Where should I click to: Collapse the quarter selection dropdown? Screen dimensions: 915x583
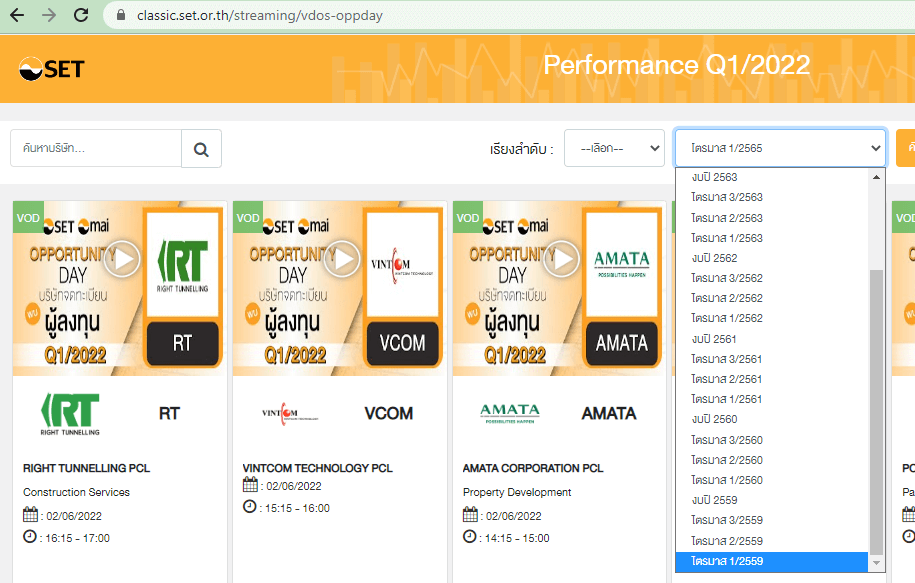point(780,148)
